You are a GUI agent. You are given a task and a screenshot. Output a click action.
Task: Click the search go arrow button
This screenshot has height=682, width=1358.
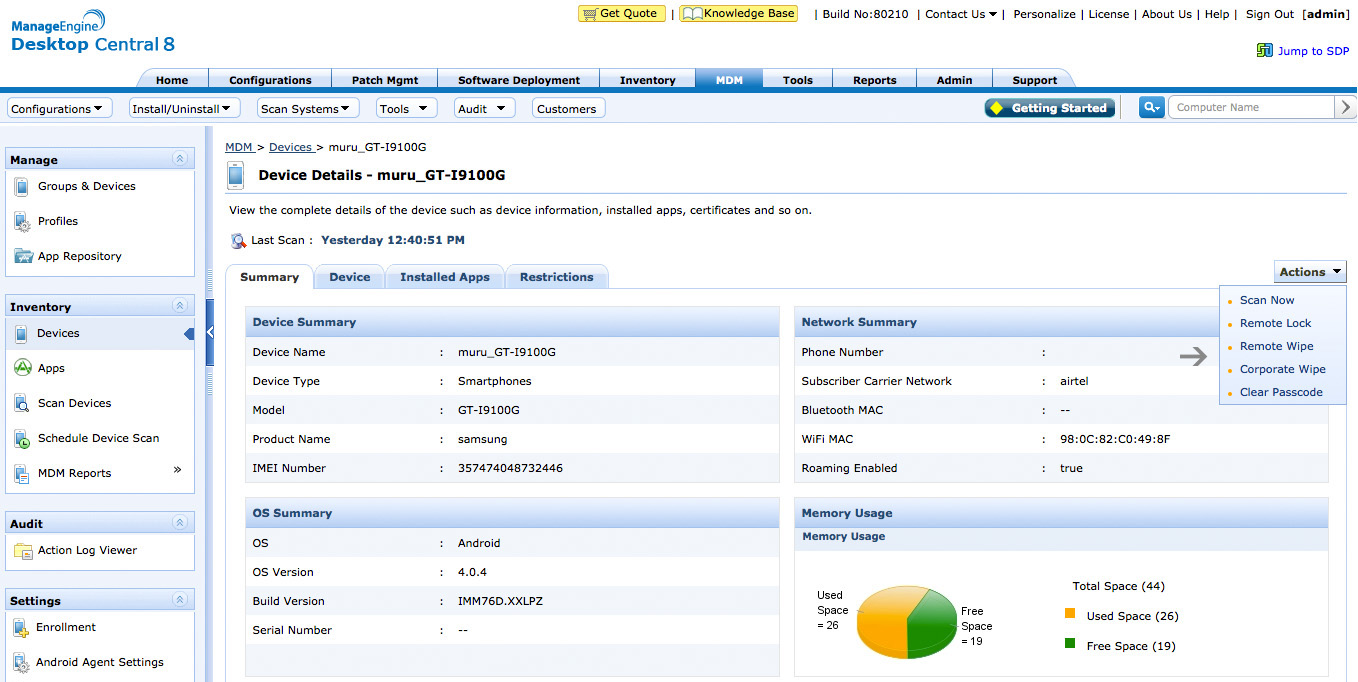click(1346, 107)
